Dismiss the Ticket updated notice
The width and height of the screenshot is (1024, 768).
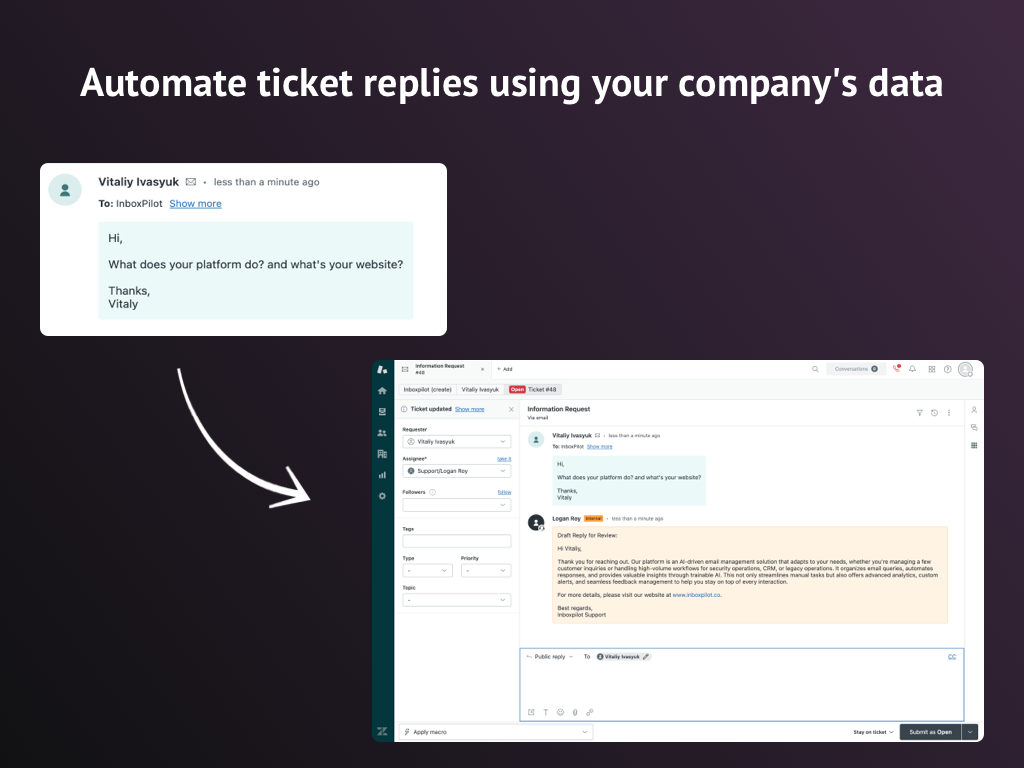click(511, 409)
